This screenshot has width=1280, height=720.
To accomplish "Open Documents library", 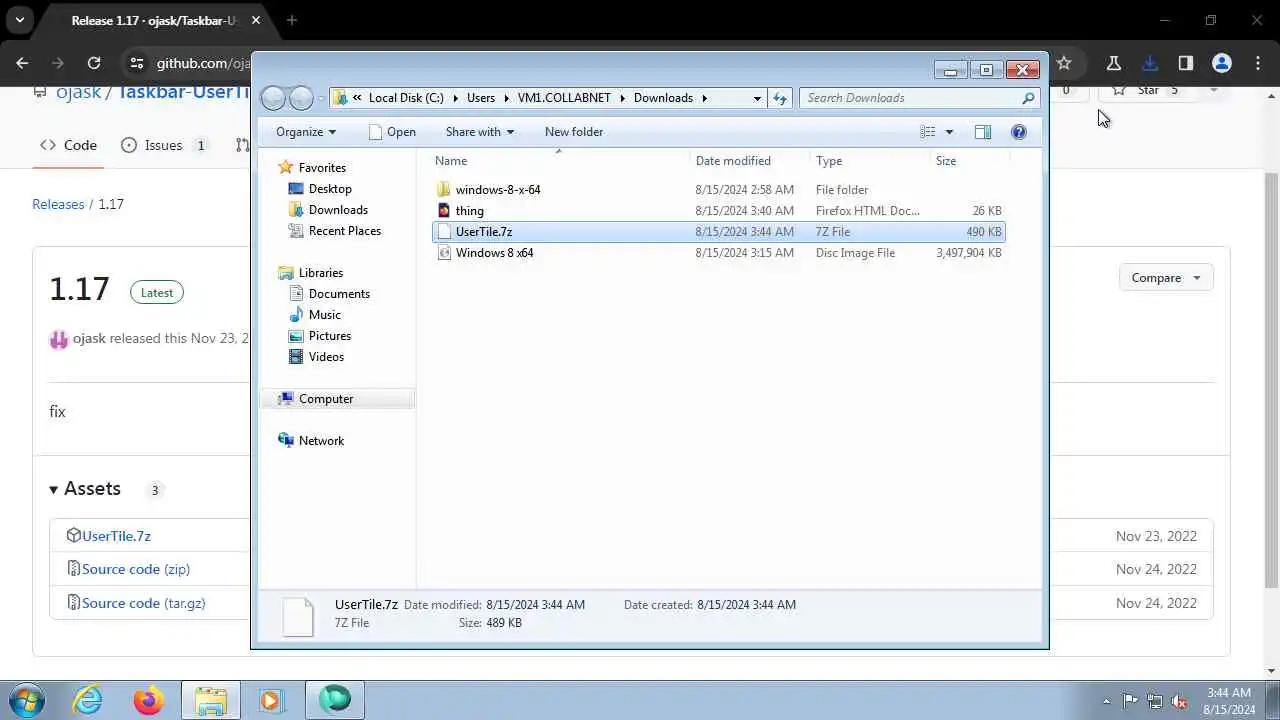I will pyautogui.click(x=339, y=294).
